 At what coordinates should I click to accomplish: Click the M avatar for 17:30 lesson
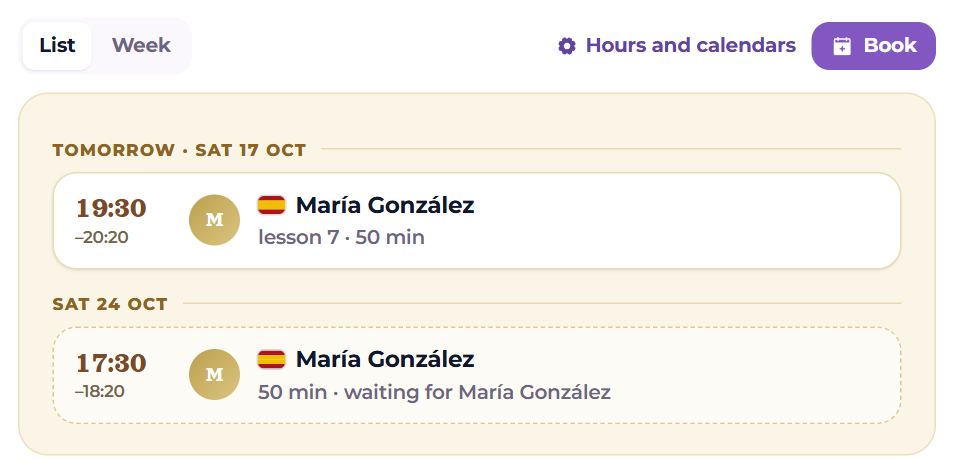214,374
